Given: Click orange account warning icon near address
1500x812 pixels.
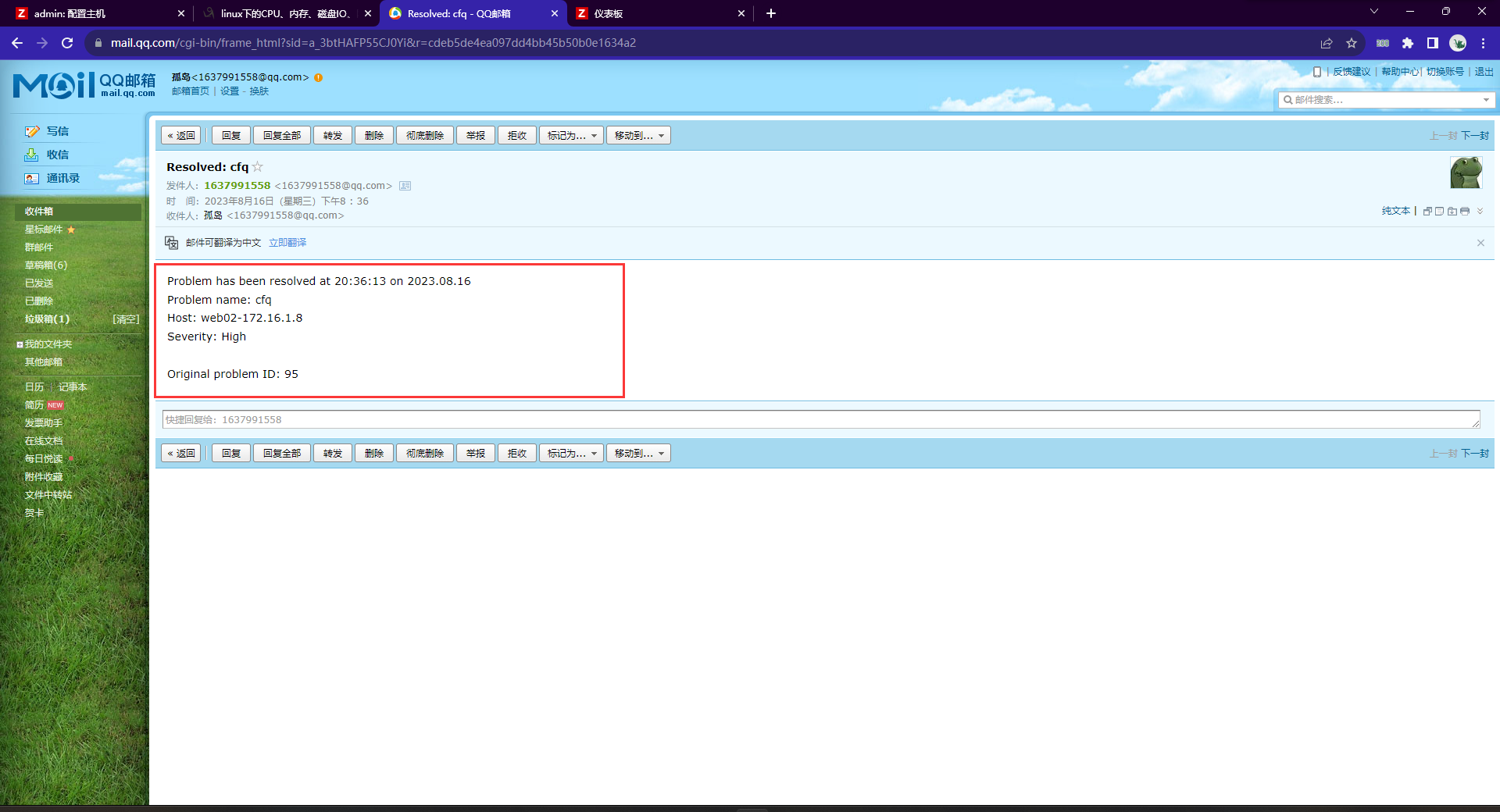Looking at the screenshot, I should click(318, 77).
